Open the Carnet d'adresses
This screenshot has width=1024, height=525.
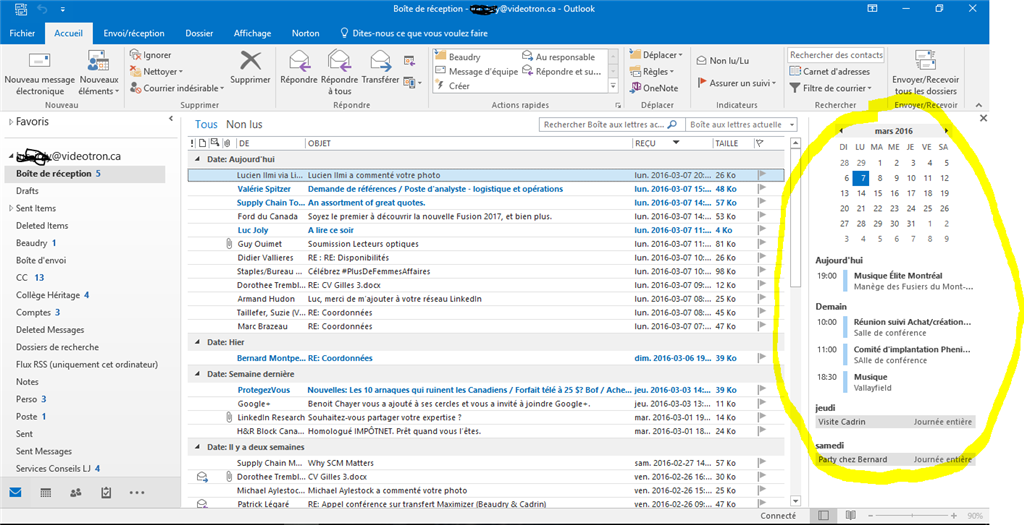[829, 71]
